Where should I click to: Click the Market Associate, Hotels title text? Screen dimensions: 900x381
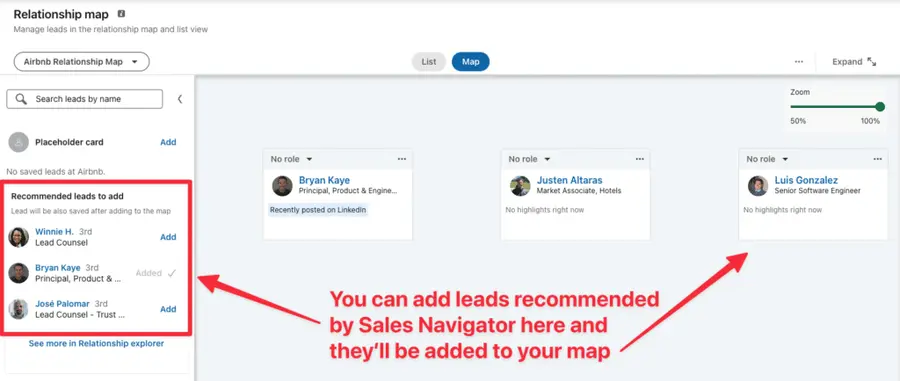pyautogui.click(x=579, y=191)
